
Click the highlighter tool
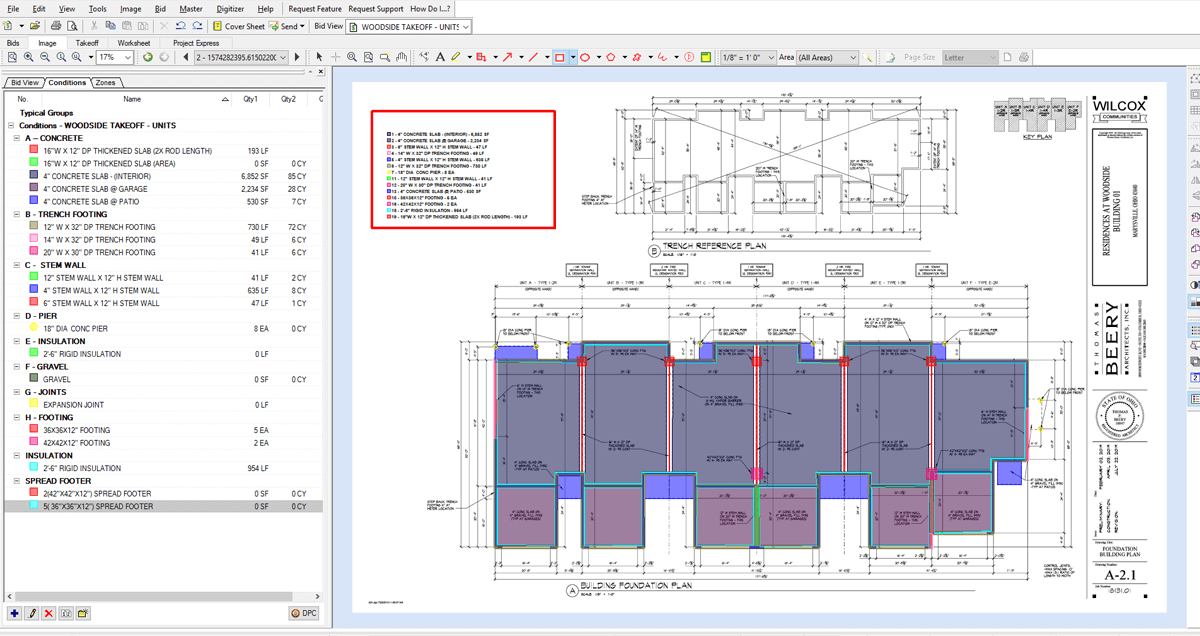(455, 57)
